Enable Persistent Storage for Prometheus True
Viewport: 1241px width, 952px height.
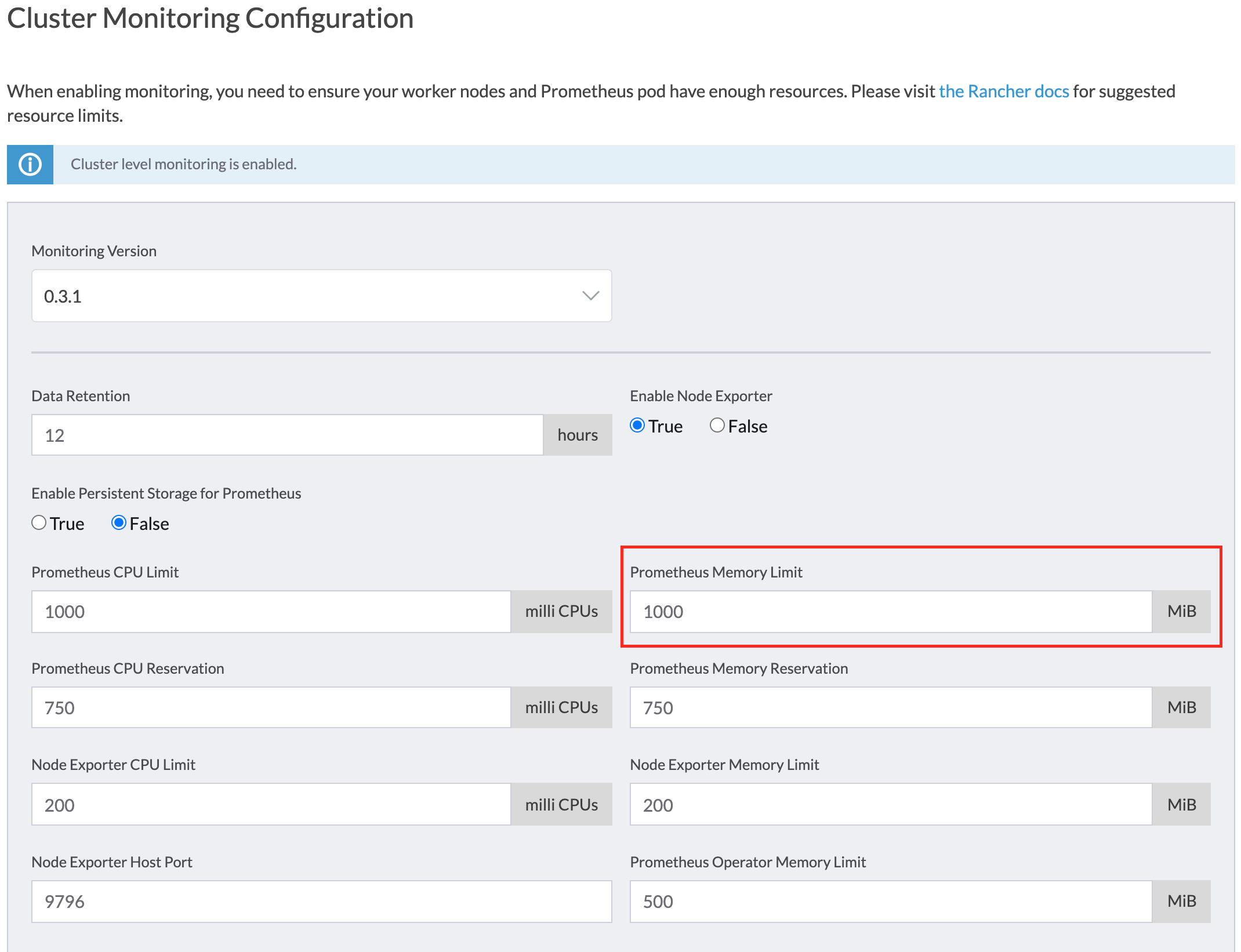tap(39, 523)
